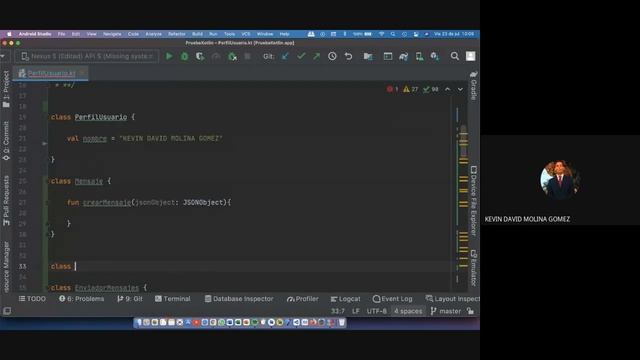Open the VCS menu
Screen dimensions: 640x360
[x=246, y=34]
